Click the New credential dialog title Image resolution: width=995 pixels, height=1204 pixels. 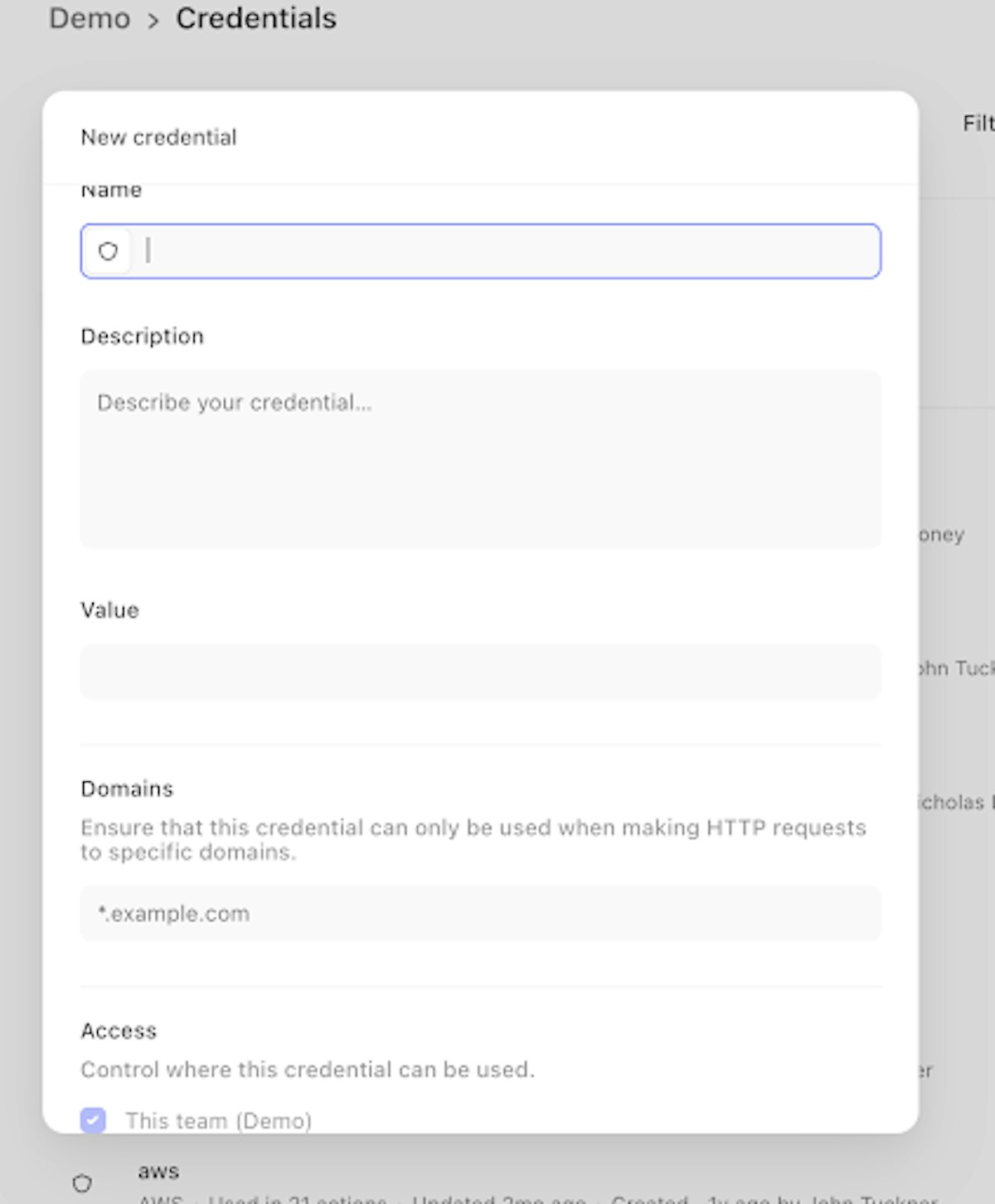coord(158,137)
